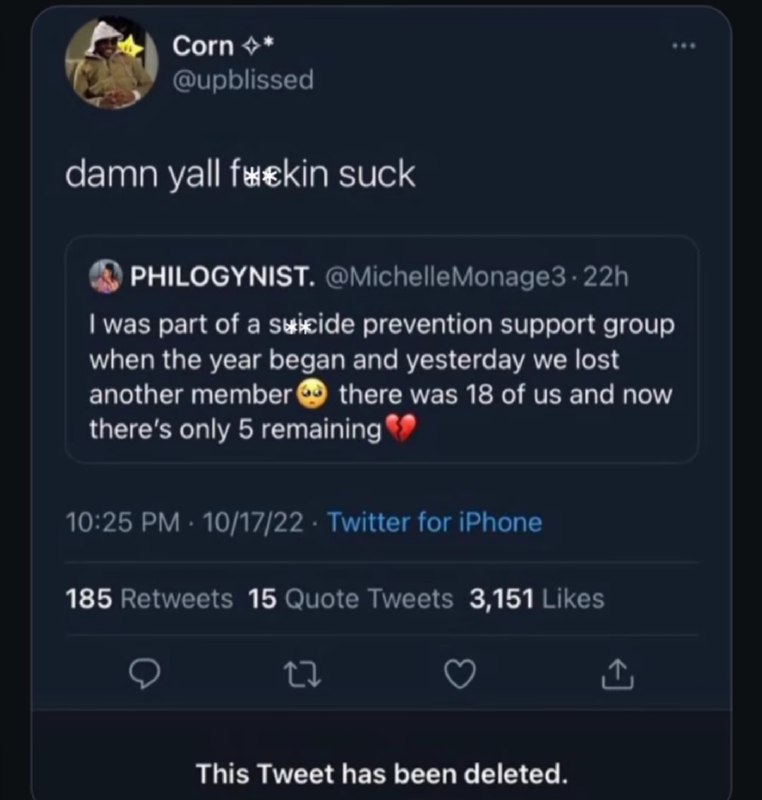This screenshot has height=800, width=762.
Task: Open the @upblissed handle
Action: (243, 80)
